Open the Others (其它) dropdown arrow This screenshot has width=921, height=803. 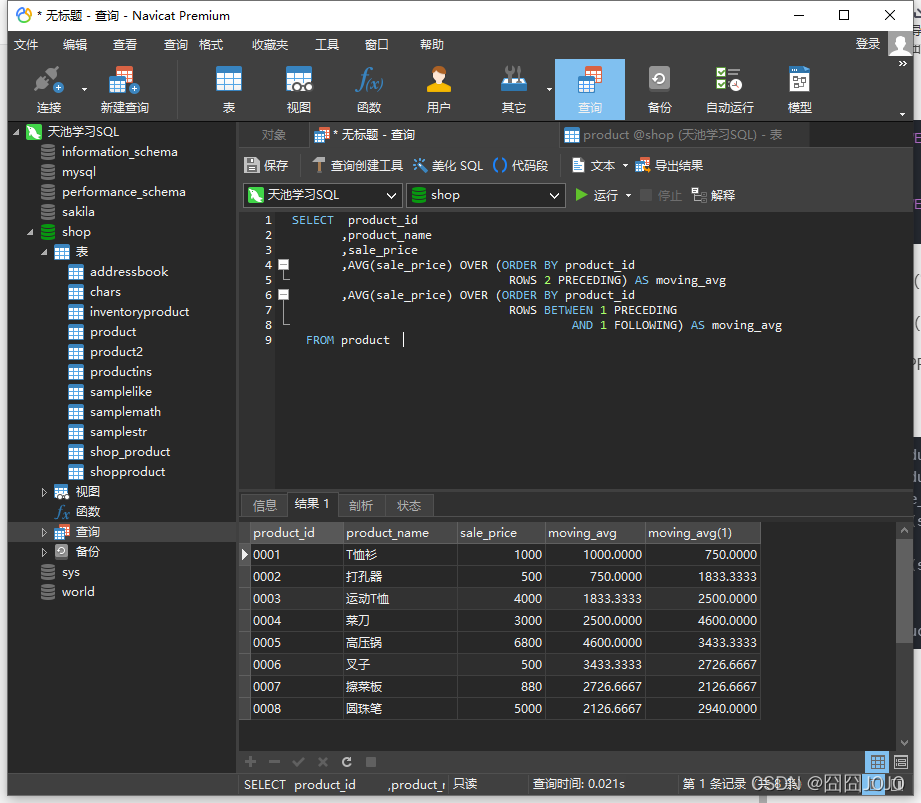(549, 89)
